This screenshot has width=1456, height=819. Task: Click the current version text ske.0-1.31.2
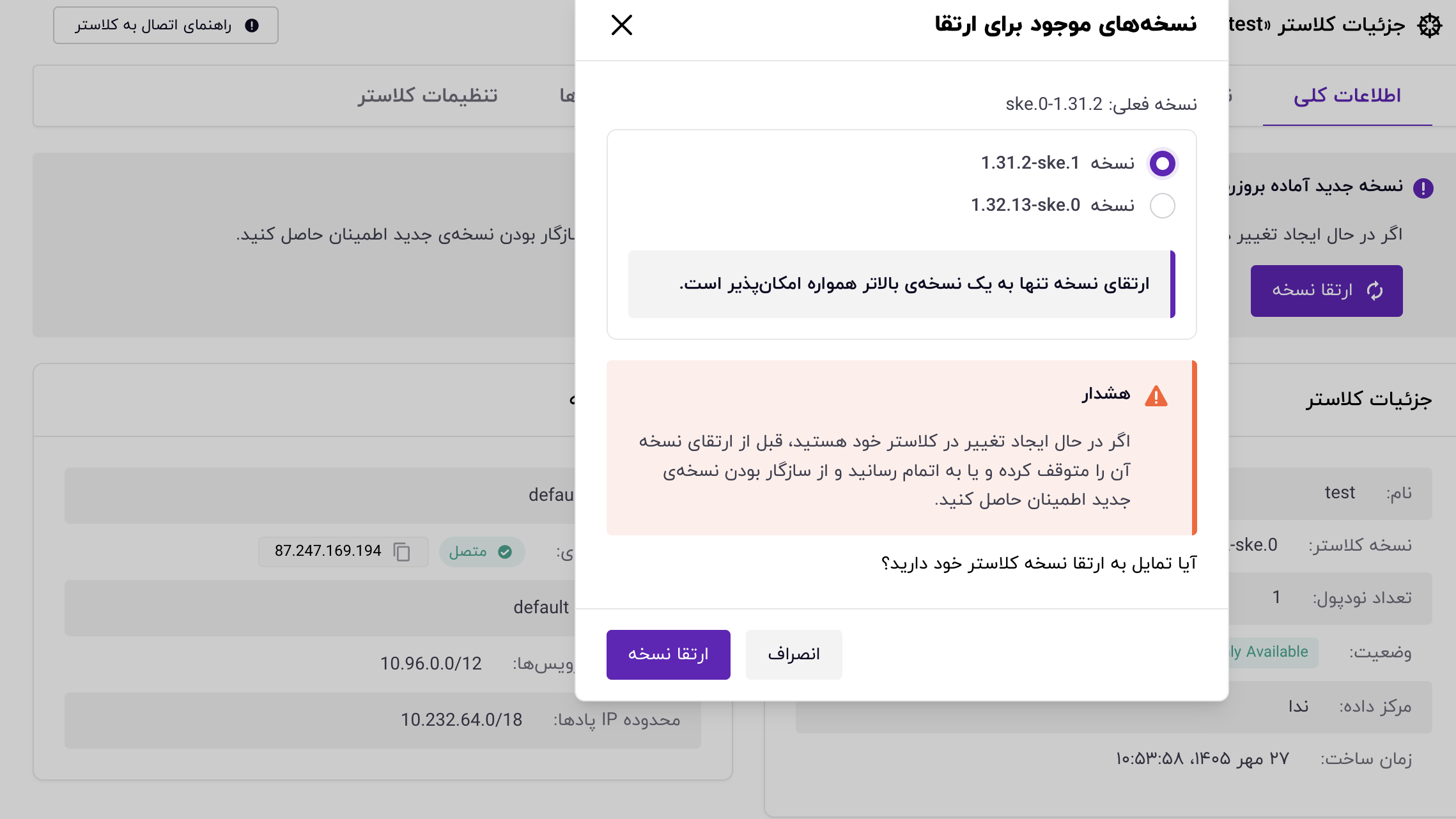(x=1054, y=103)
